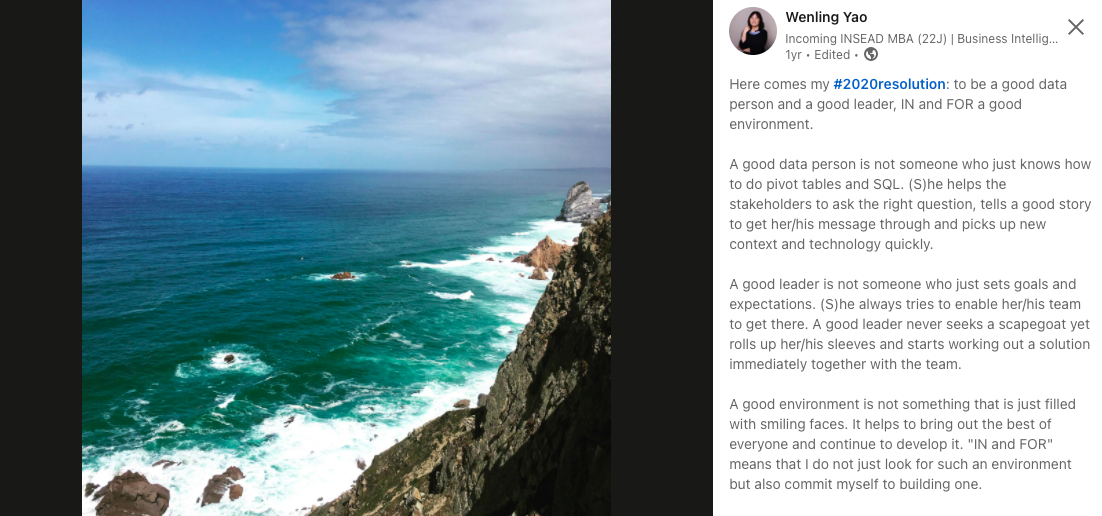The height and width of the screenshot is (516, 1102).
Task: Click the tall rock pinnacle on the horizon
Action: click(x=580, y=202)
